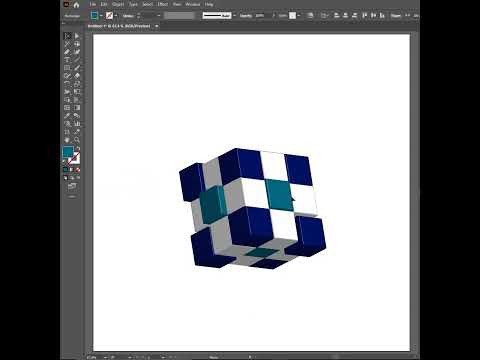The height and width of the screenshot is (360, 480).
Task: Select the Scale tool
Action: pyautogui.click(x=77, y=84)
